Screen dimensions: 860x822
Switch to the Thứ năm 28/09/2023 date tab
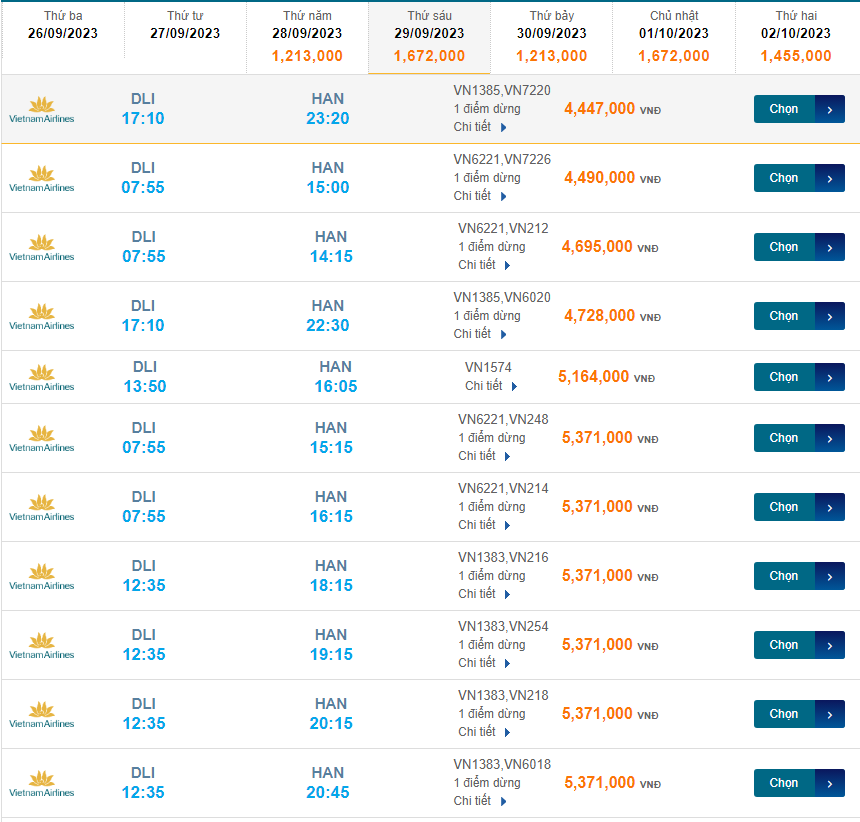[x=307, y=38]
